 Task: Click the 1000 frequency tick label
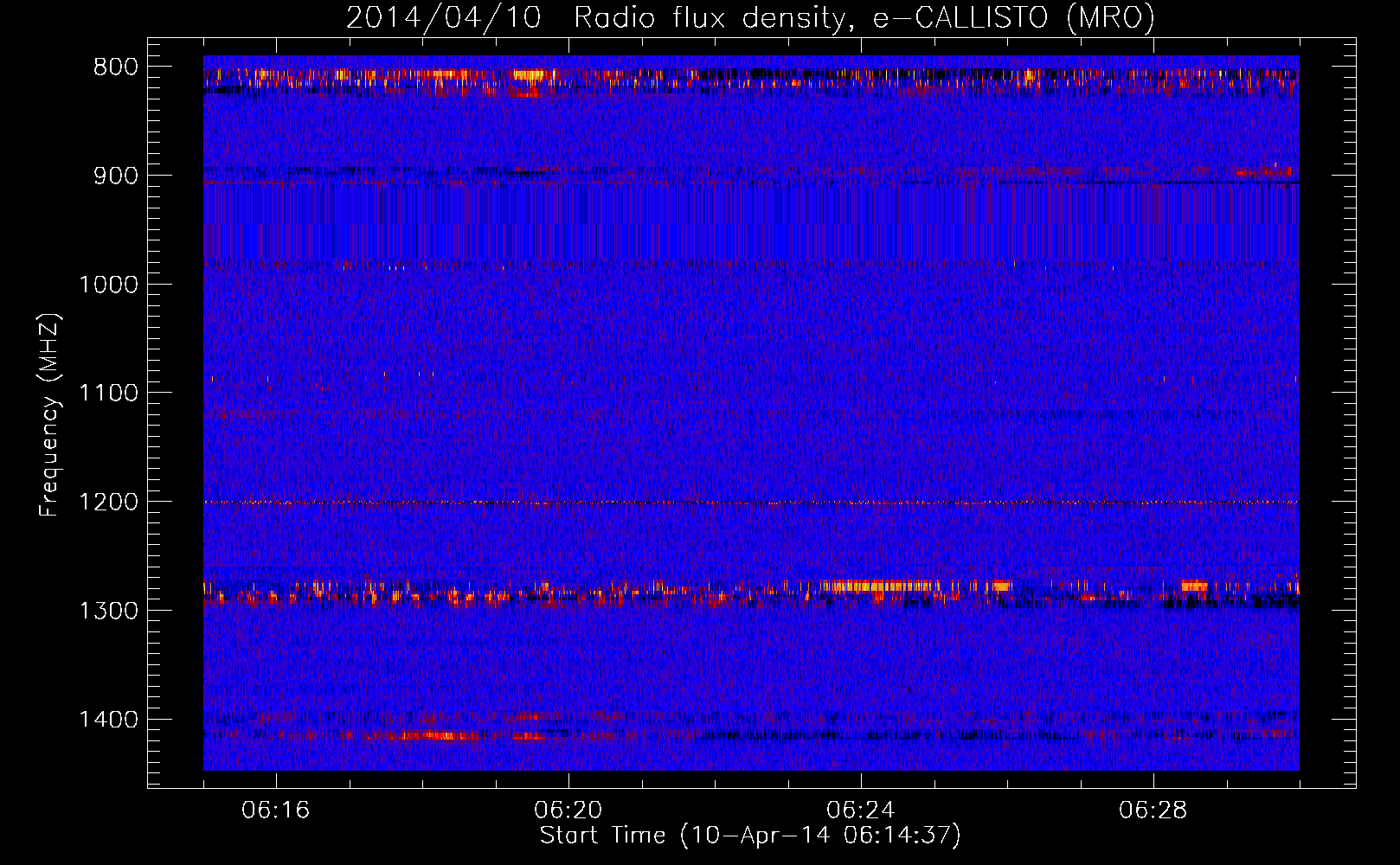tap(108, 285)
